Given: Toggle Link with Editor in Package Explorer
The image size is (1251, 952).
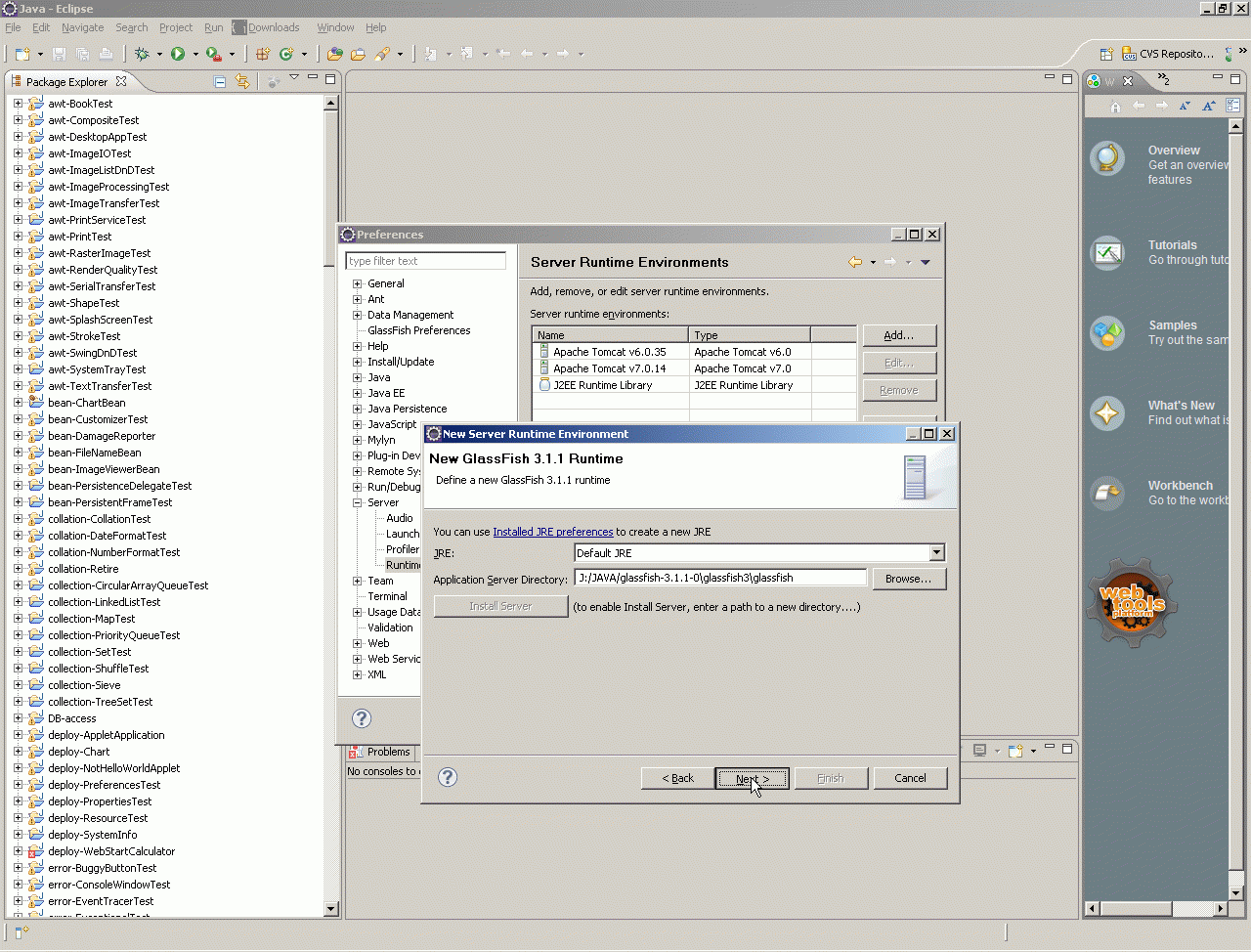Looking at the screenshot, I should pyautogui.click(x=242, y=82).
